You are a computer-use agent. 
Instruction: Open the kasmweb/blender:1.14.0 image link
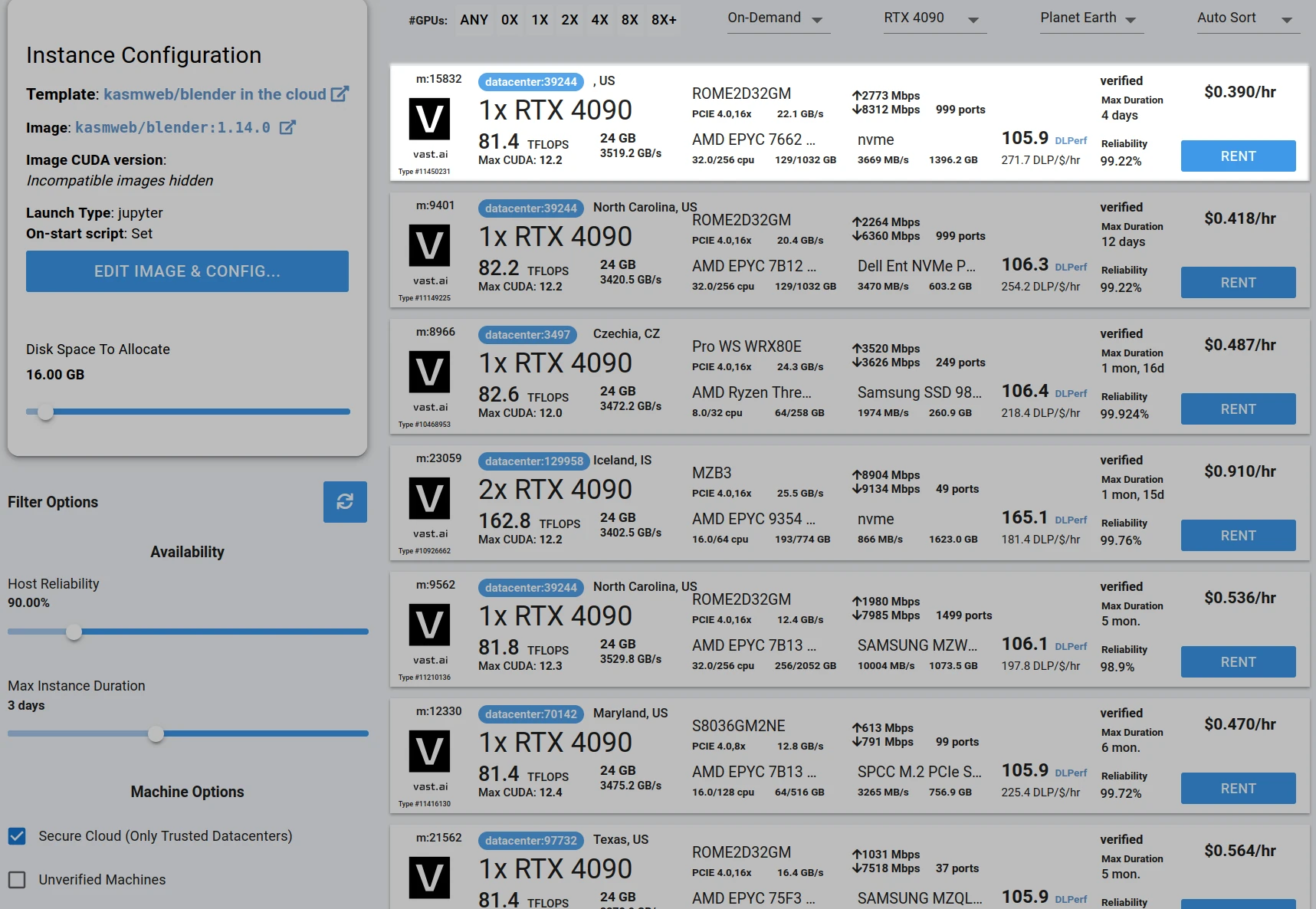[x=172, y=127]
